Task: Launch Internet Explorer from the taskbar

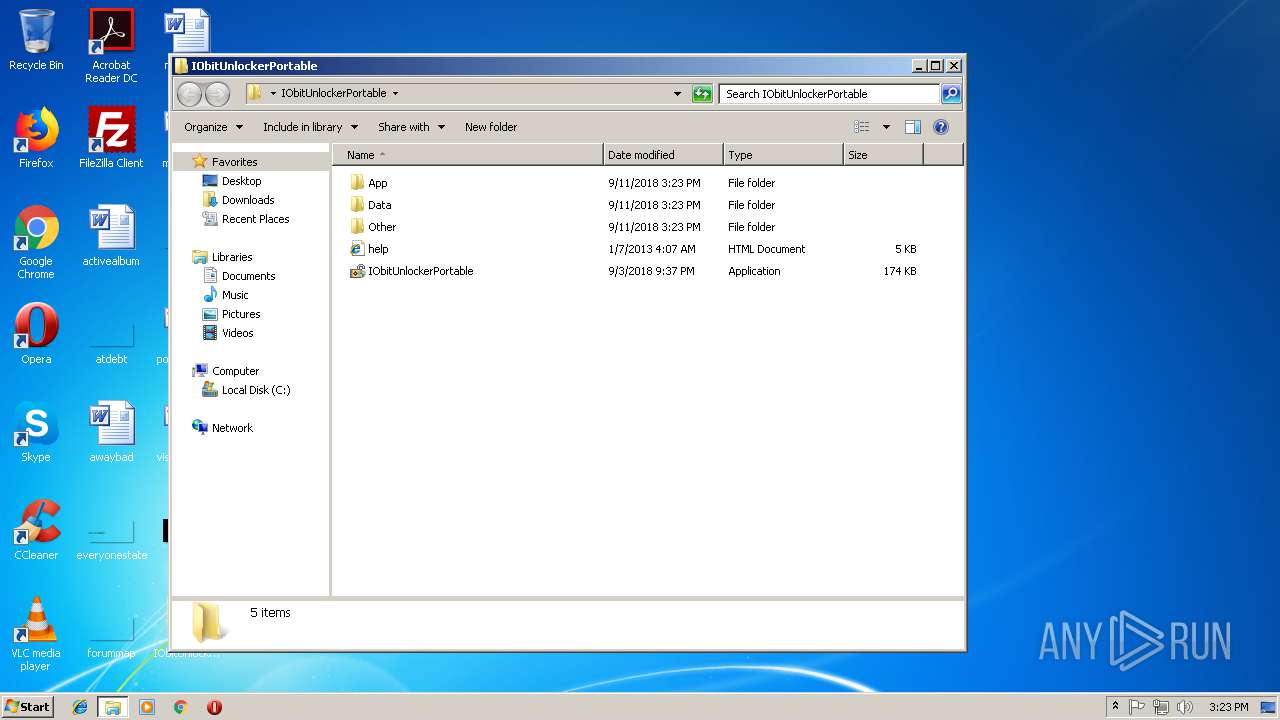Action: point(80,707)
